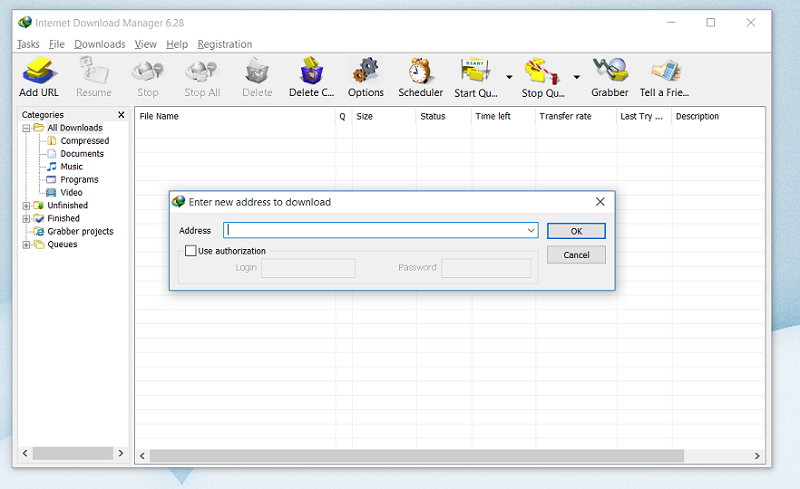This screenshot has width=800, height=489.
Task: Select the Video category
Action: coord(71,192)
